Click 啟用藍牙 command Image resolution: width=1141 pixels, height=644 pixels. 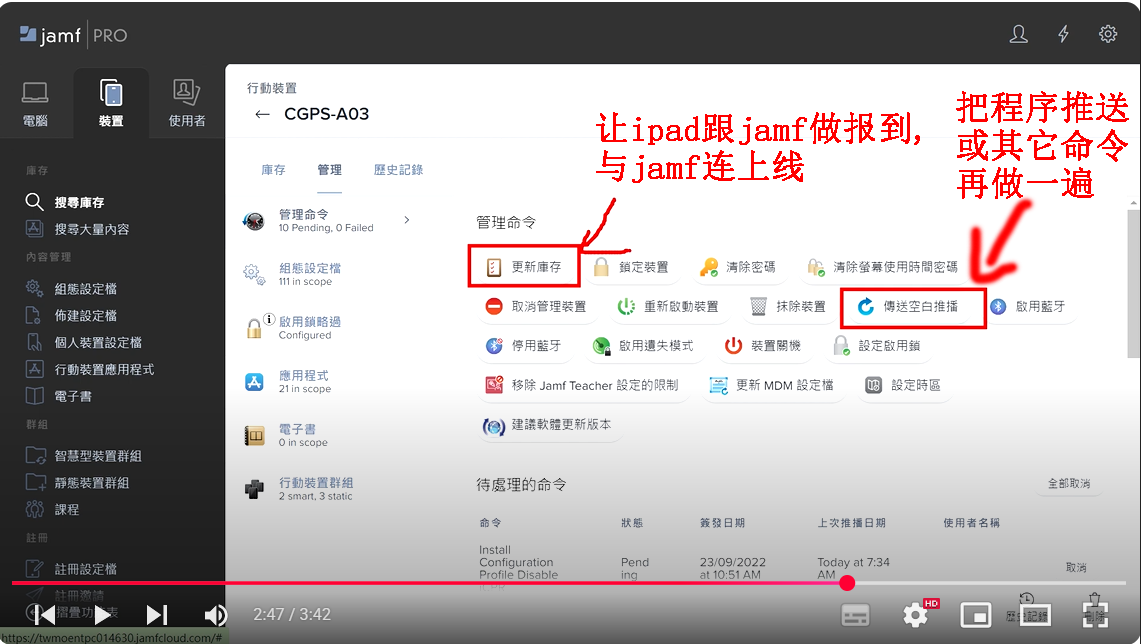(1028, 306)
